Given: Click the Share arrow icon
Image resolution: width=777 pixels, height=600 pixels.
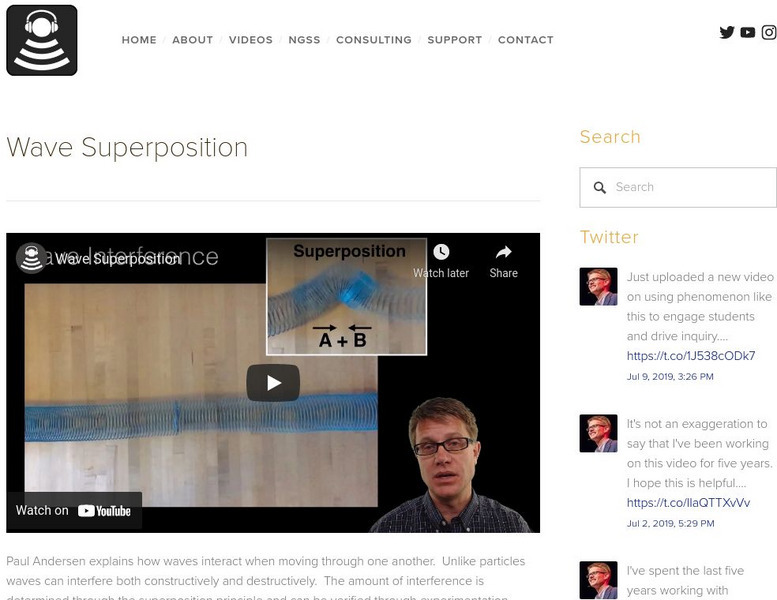Looking at the screenshot, I should (503, 252).
